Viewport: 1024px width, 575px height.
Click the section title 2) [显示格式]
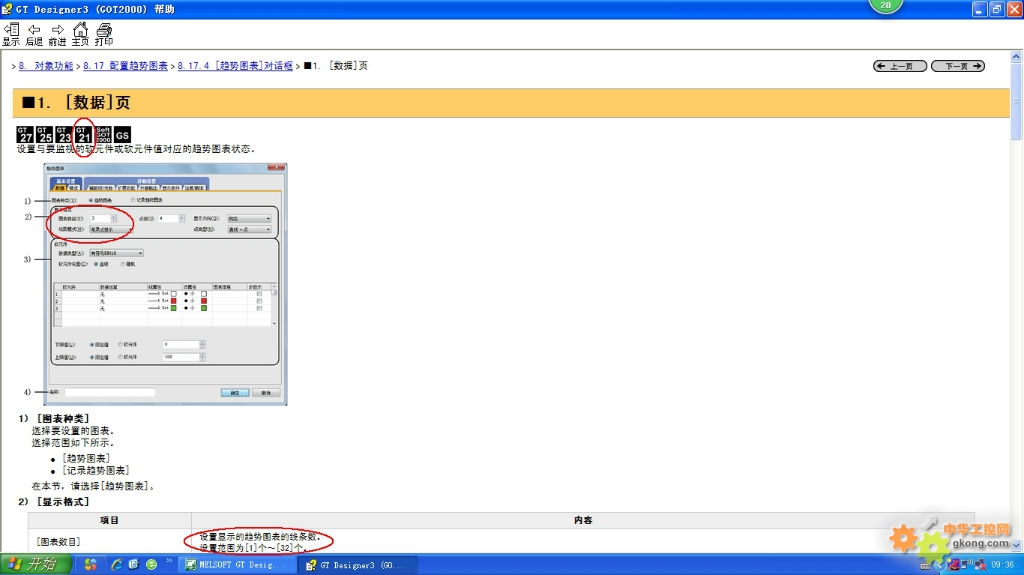pyautogui.click(x=54, y=502)
